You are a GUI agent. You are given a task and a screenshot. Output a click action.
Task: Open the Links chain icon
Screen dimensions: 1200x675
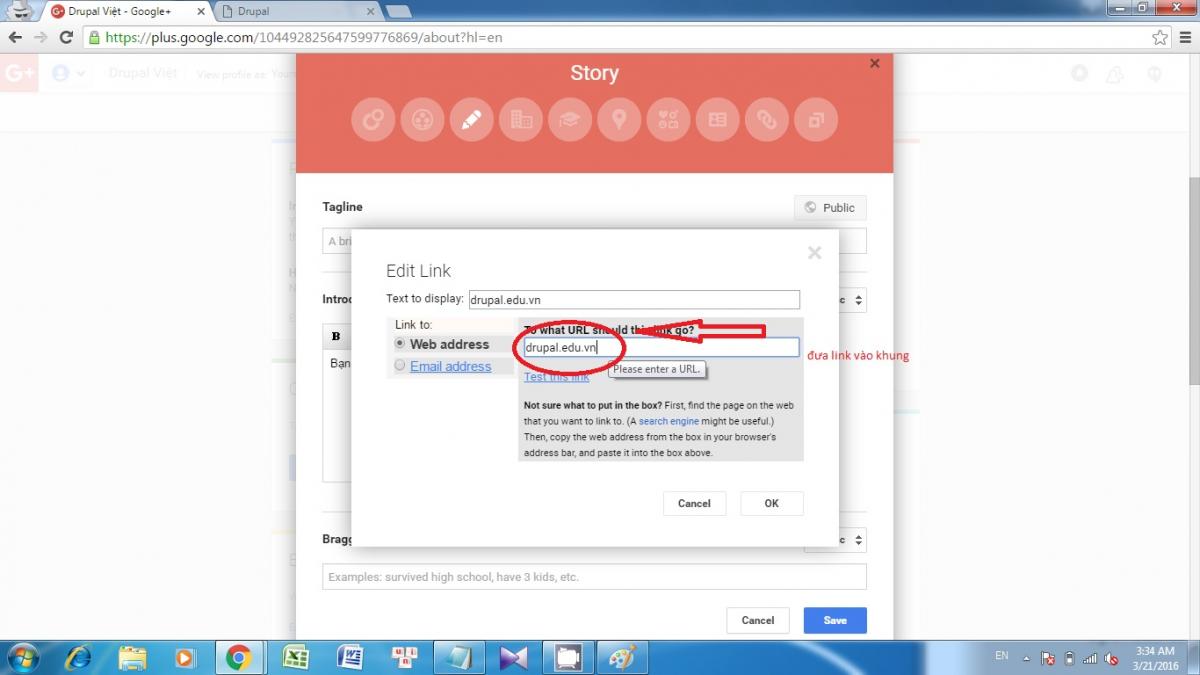click(x=766, y=120)
